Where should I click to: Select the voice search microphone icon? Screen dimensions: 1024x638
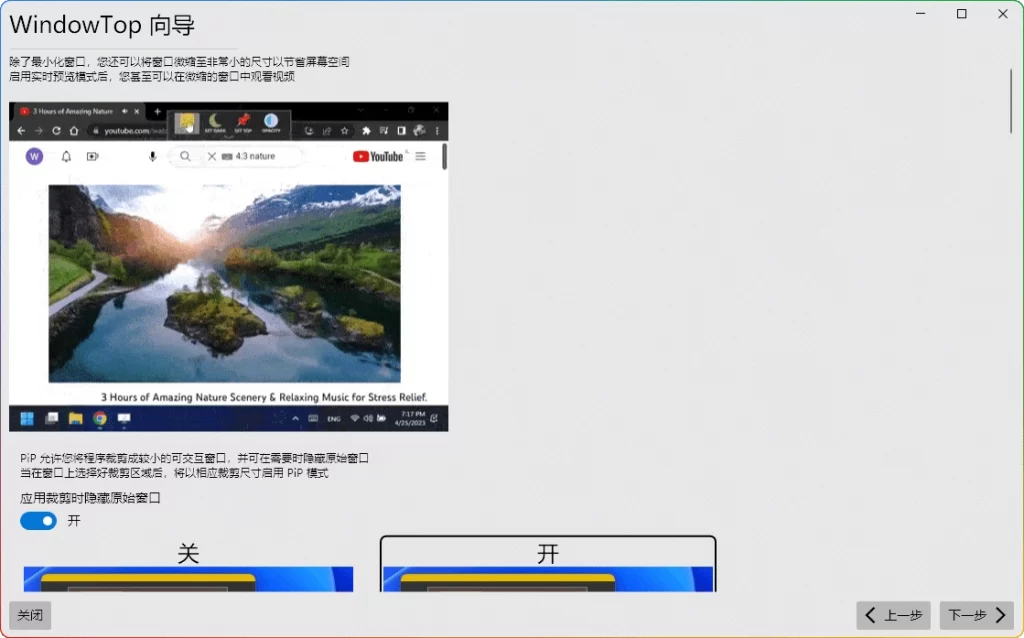coord(153,156)
